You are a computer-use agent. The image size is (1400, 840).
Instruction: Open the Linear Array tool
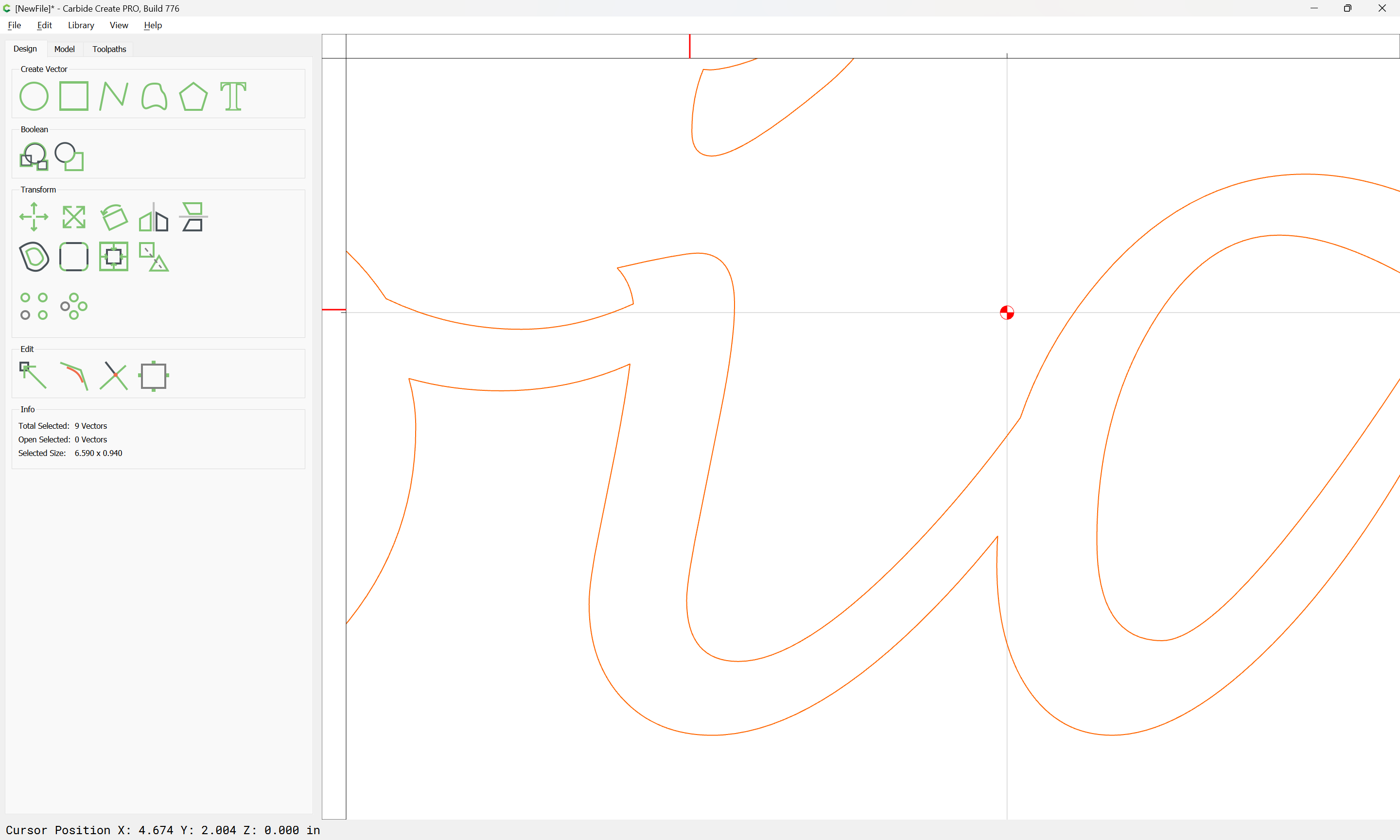point(34,306)
